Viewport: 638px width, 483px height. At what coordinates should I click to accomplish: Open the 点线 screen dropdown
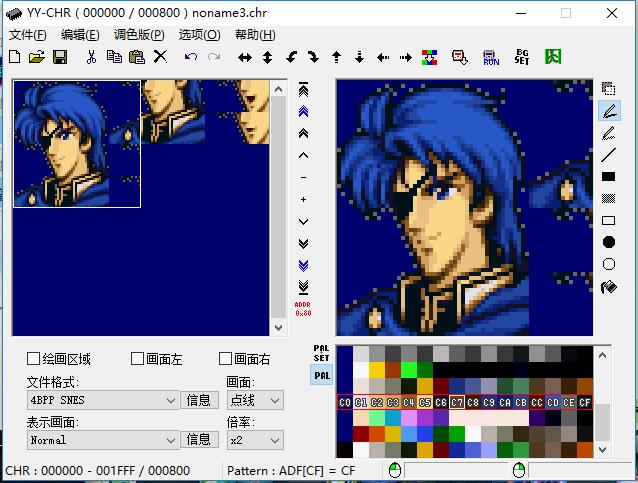click(255, 400)
